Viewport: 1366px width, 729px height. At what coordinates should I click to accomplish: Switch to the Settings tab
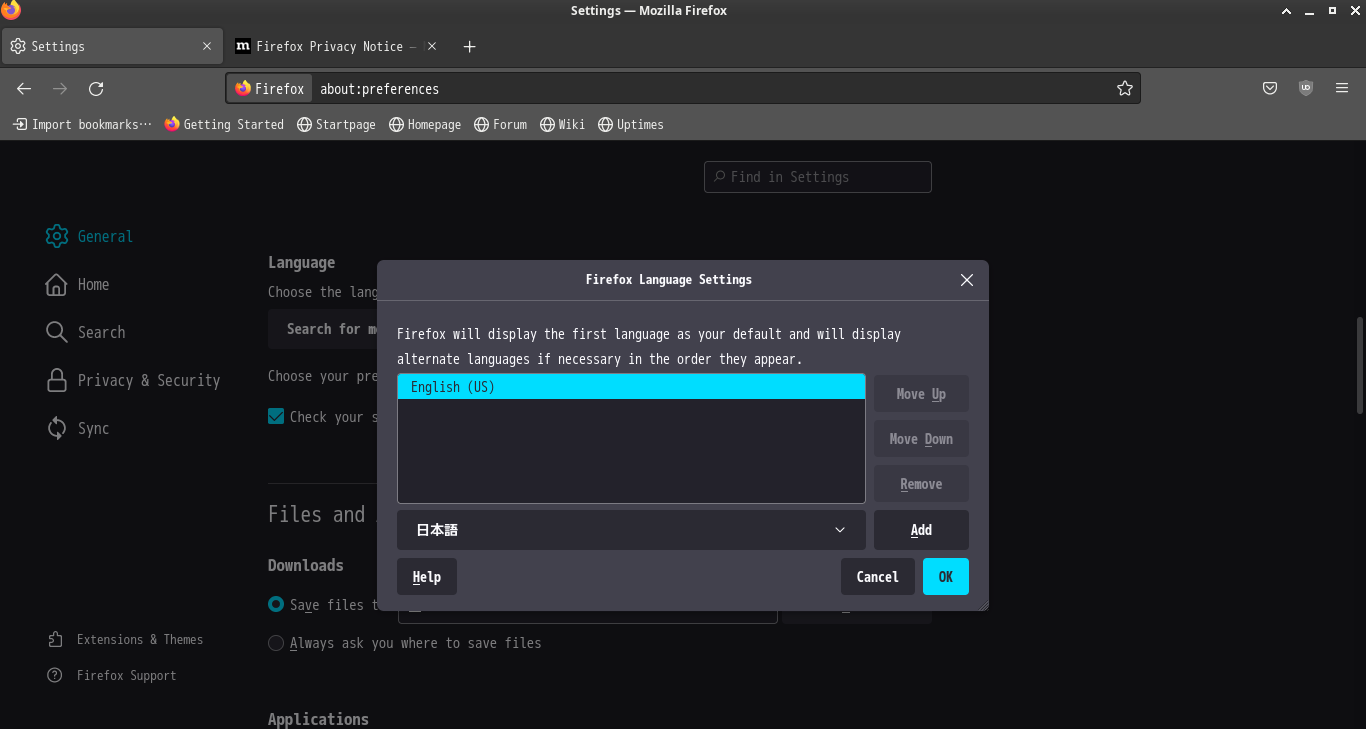[x=111, y=47]
